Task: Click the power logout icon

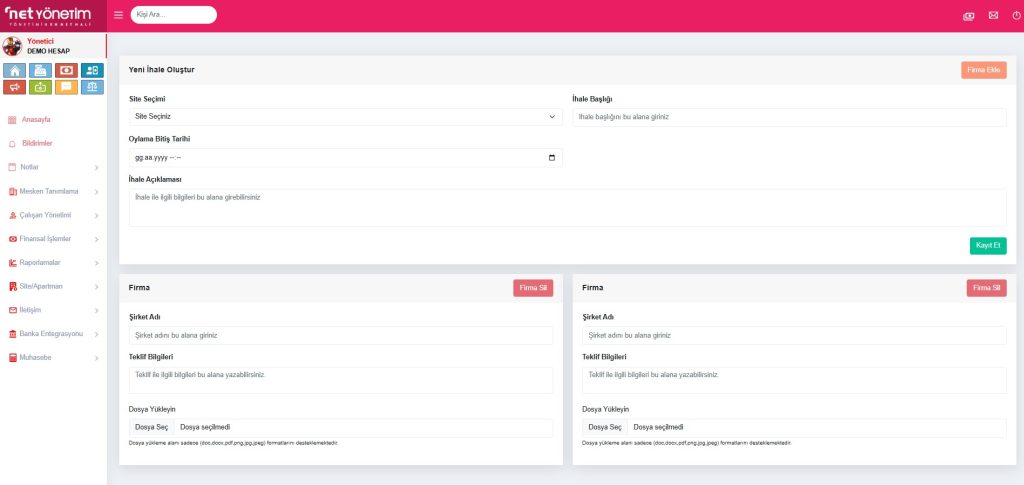Action: [x=1016, y=15]
